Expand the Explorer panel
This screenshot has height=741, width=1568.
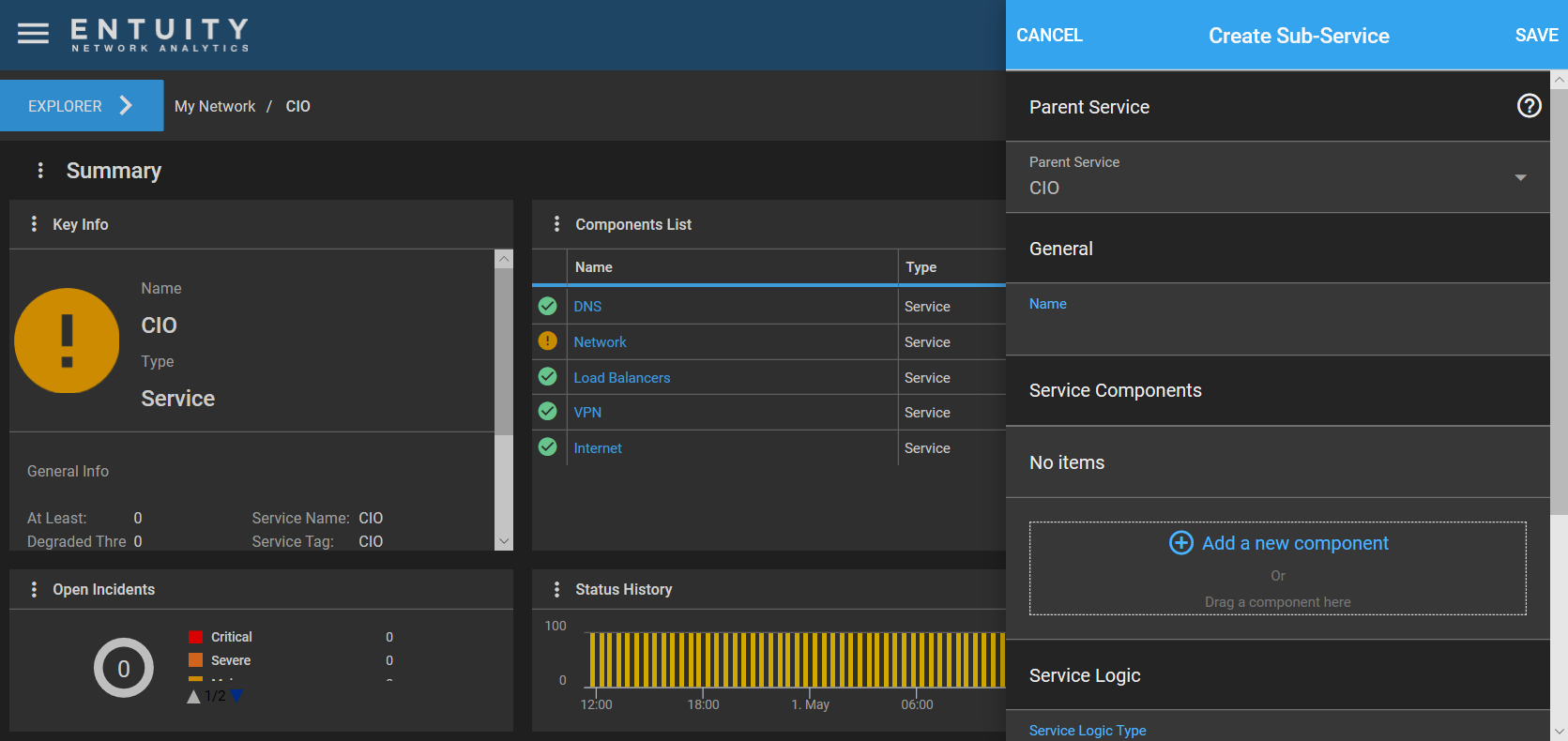[x=82, y=106]
